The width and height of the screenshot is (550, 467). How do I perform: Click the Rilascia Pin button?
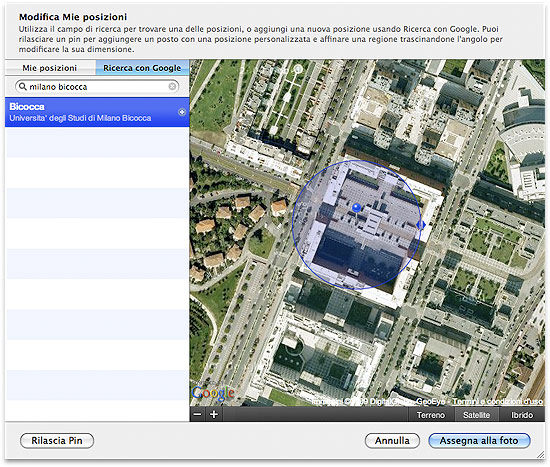(57, 441)
